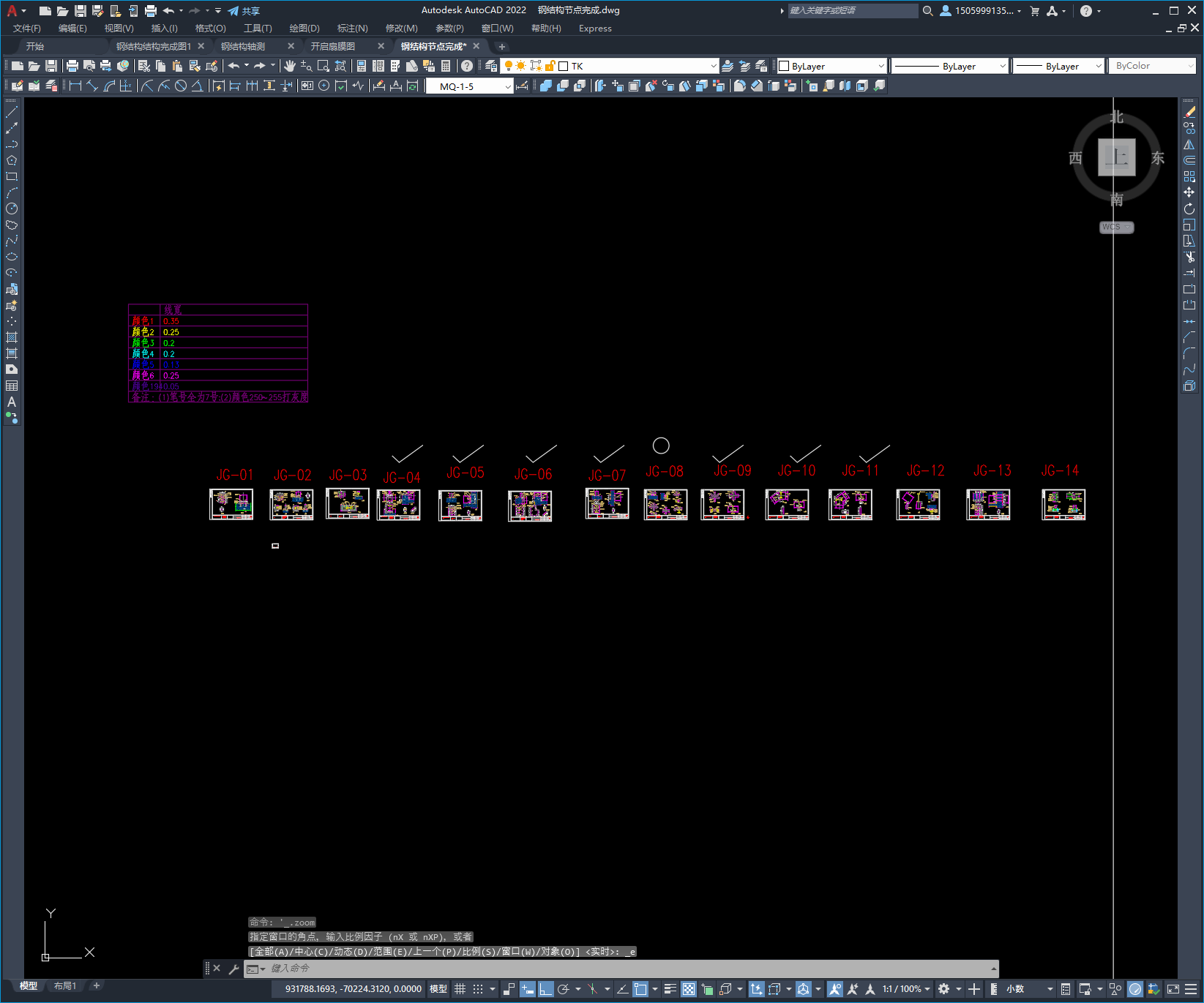
Task: Toggle lineweight display in status bar
Action: 670,989
